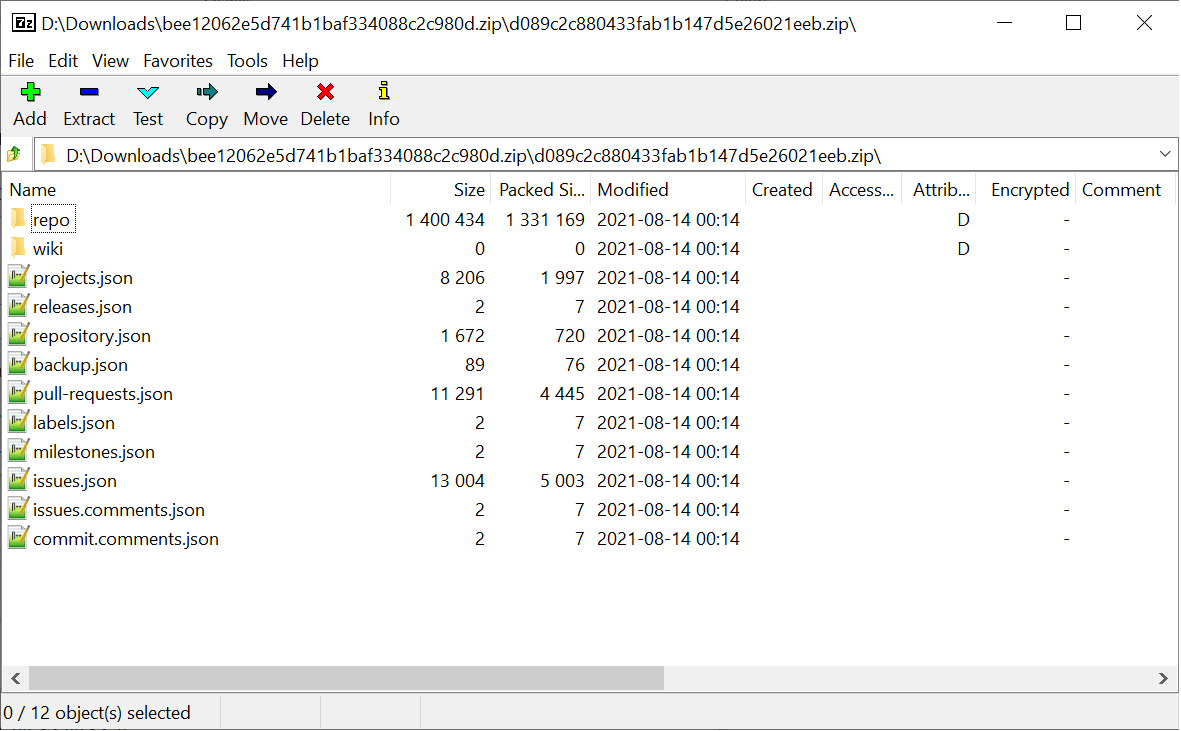Sort by the Size column header

coord(441,190)
